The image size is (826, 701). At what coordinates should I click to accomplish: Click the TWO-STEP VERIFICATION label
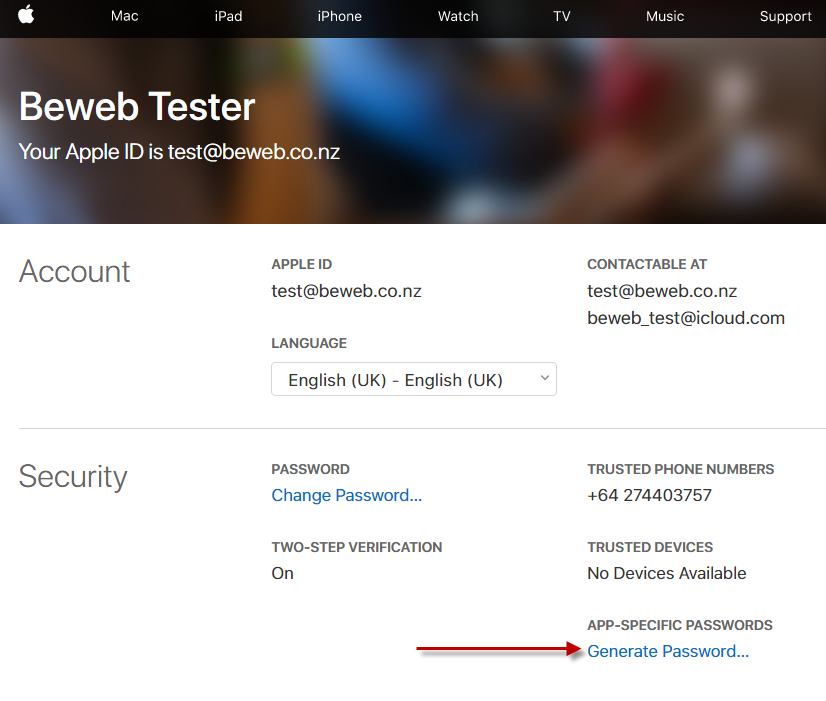coord(357,547)
